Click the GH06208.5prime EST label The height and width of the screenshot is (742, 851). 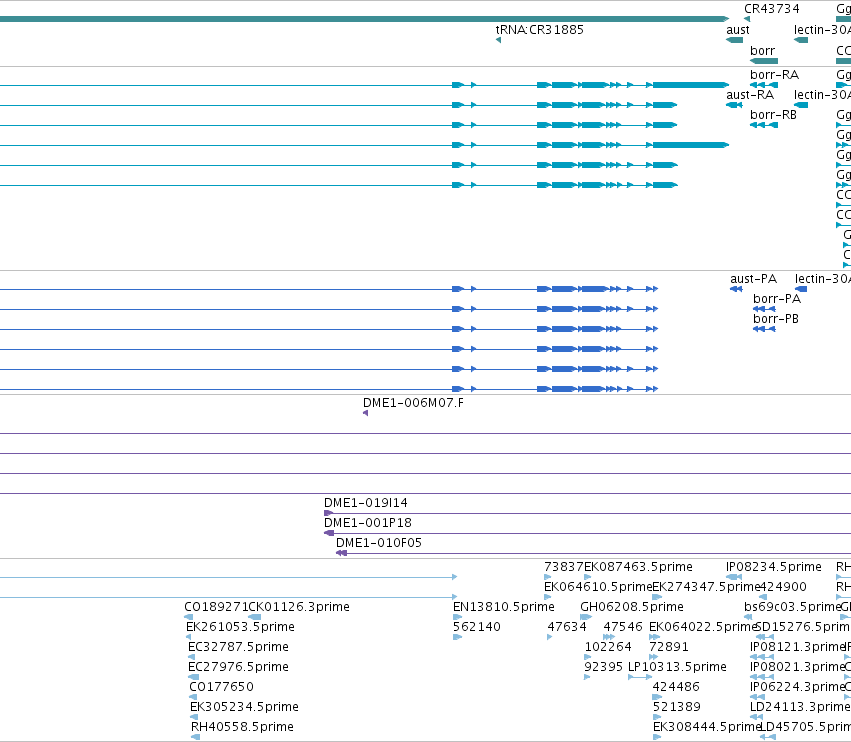632,606
